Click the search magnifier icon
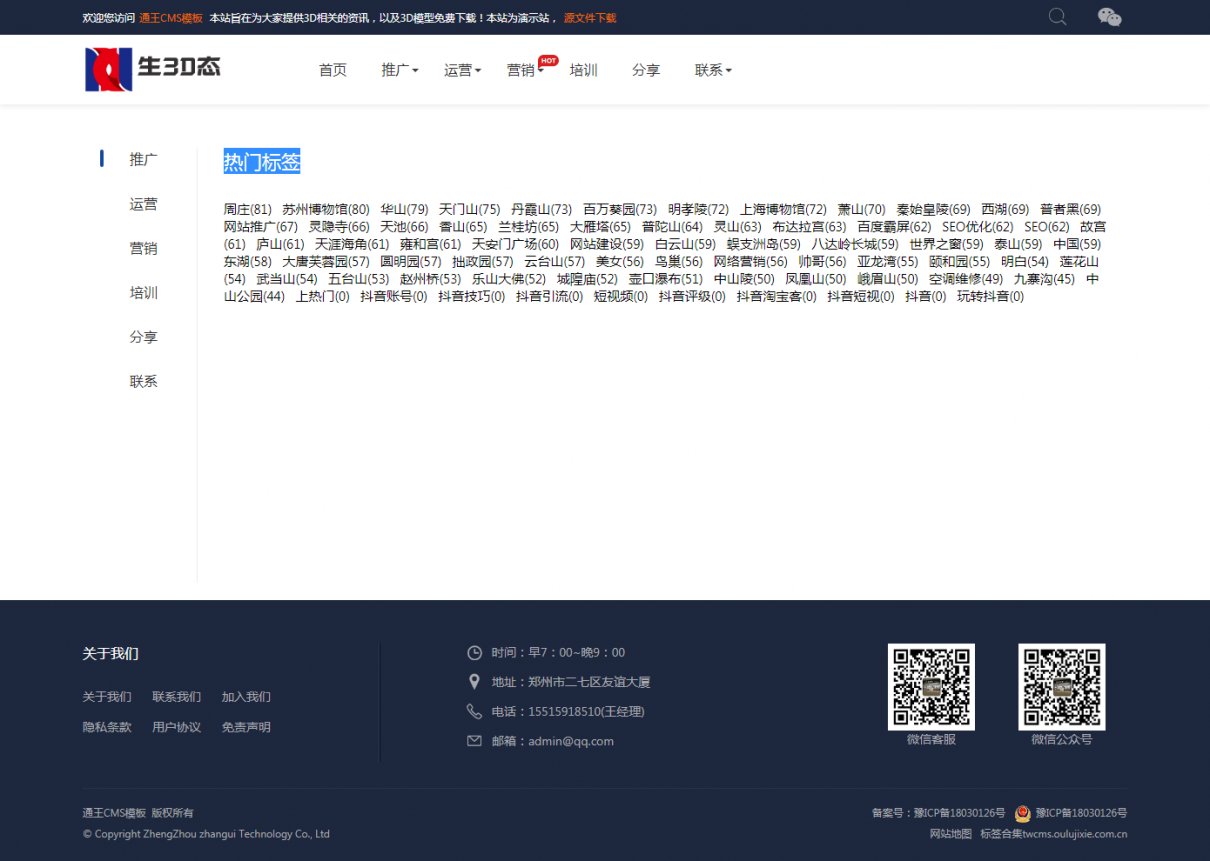Viewport: 1210px width, 861px height. tap(1057, 16)
